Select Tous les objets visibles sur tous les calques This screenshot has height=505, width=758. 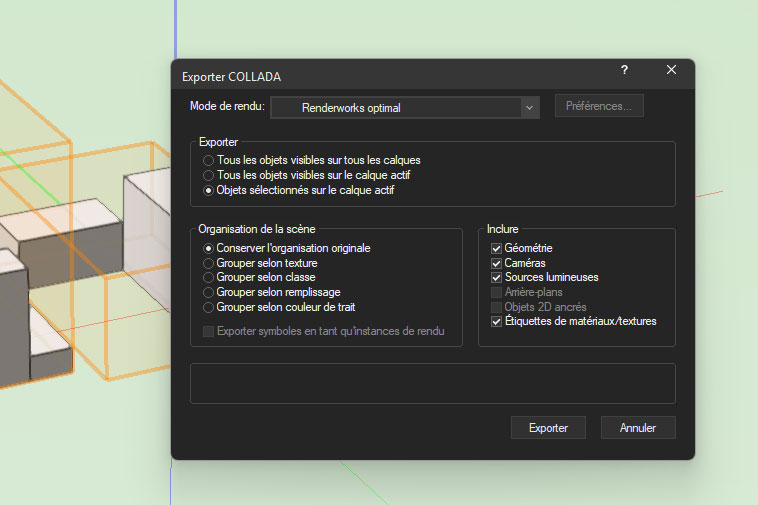tap(208, 160)
